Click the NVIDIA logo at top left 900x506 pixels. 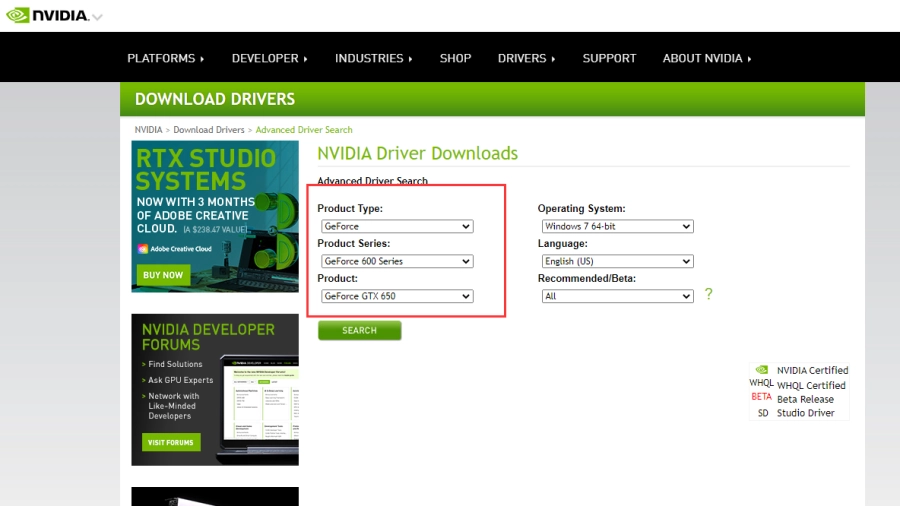point(47,15)
